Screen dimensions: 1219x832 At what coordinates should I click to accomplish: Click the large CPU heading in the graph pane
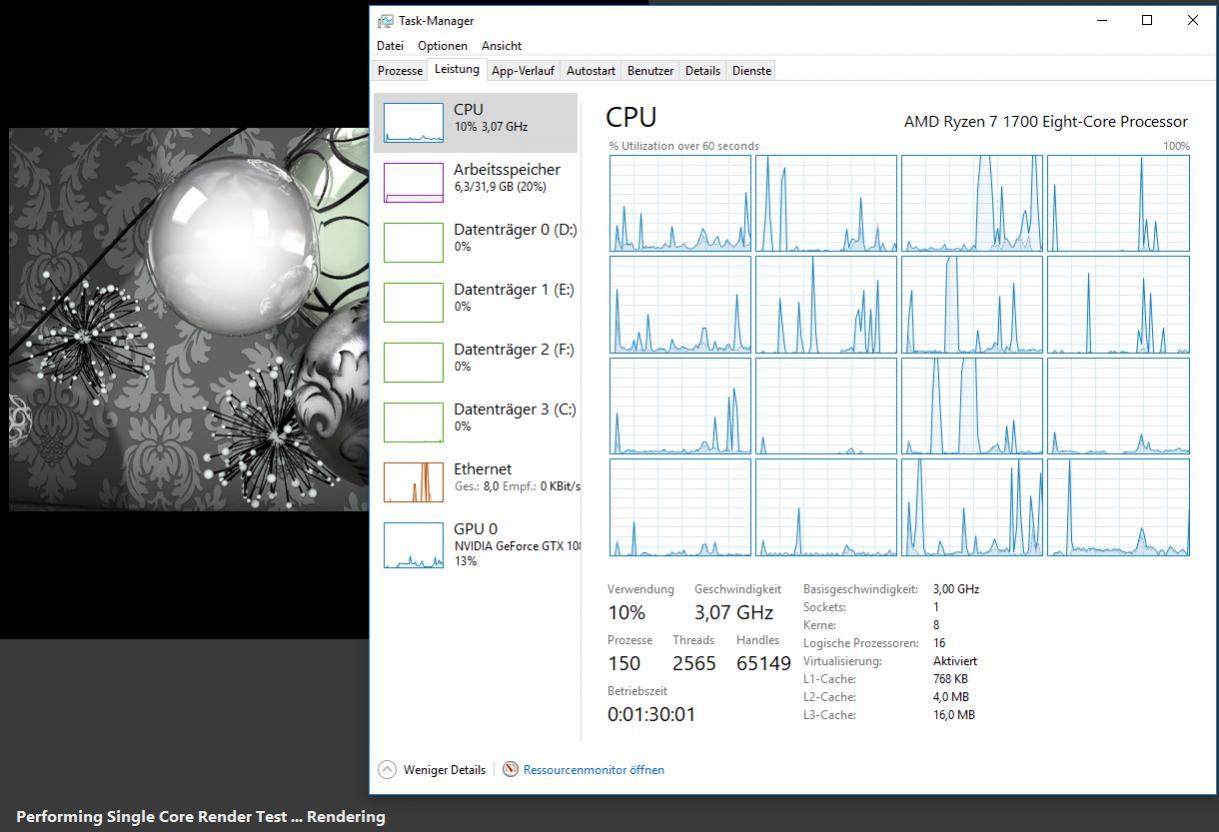[x=631, y=117]
